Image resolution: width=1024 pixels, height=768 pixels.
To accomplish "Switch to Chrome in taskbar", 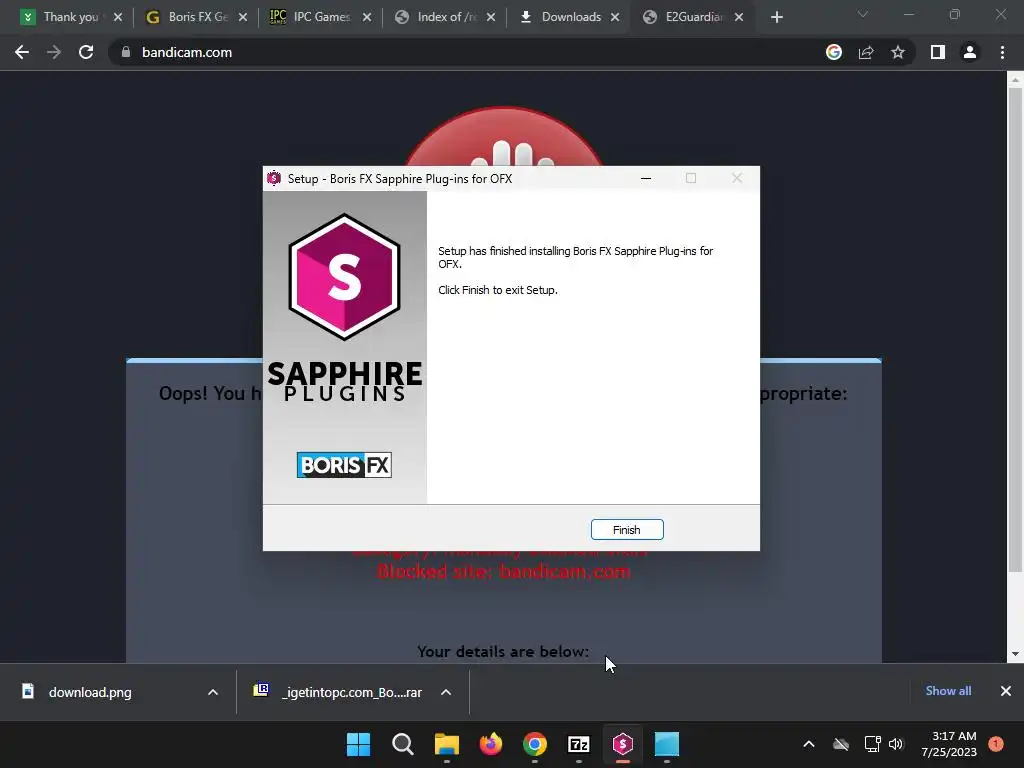I will (x=535, y=744).
